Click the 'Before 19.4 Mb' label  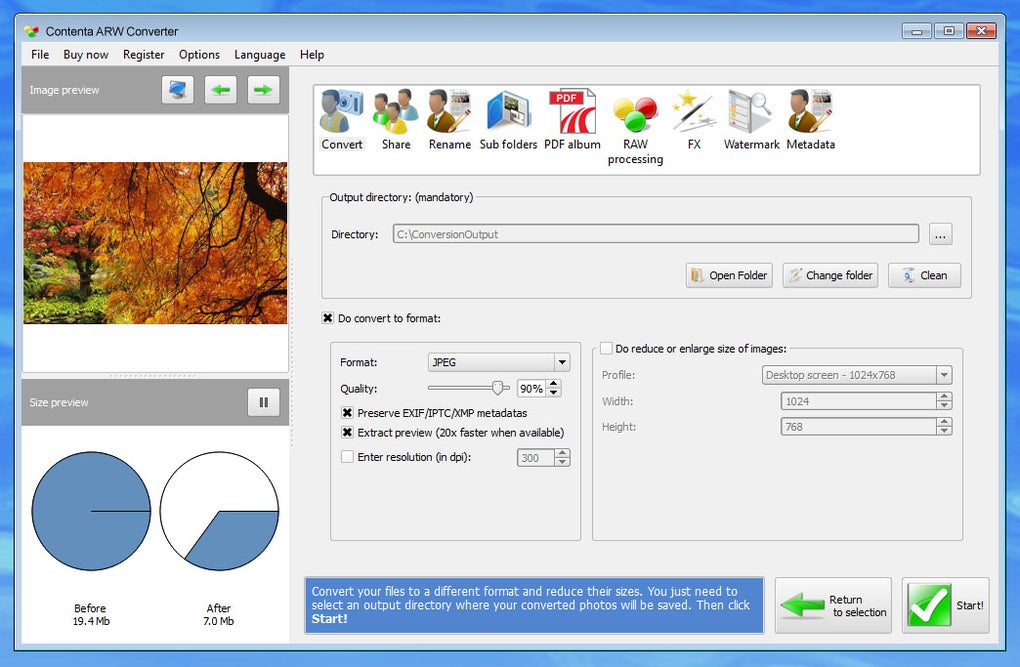pyautogui.click(x=90, y=614)
